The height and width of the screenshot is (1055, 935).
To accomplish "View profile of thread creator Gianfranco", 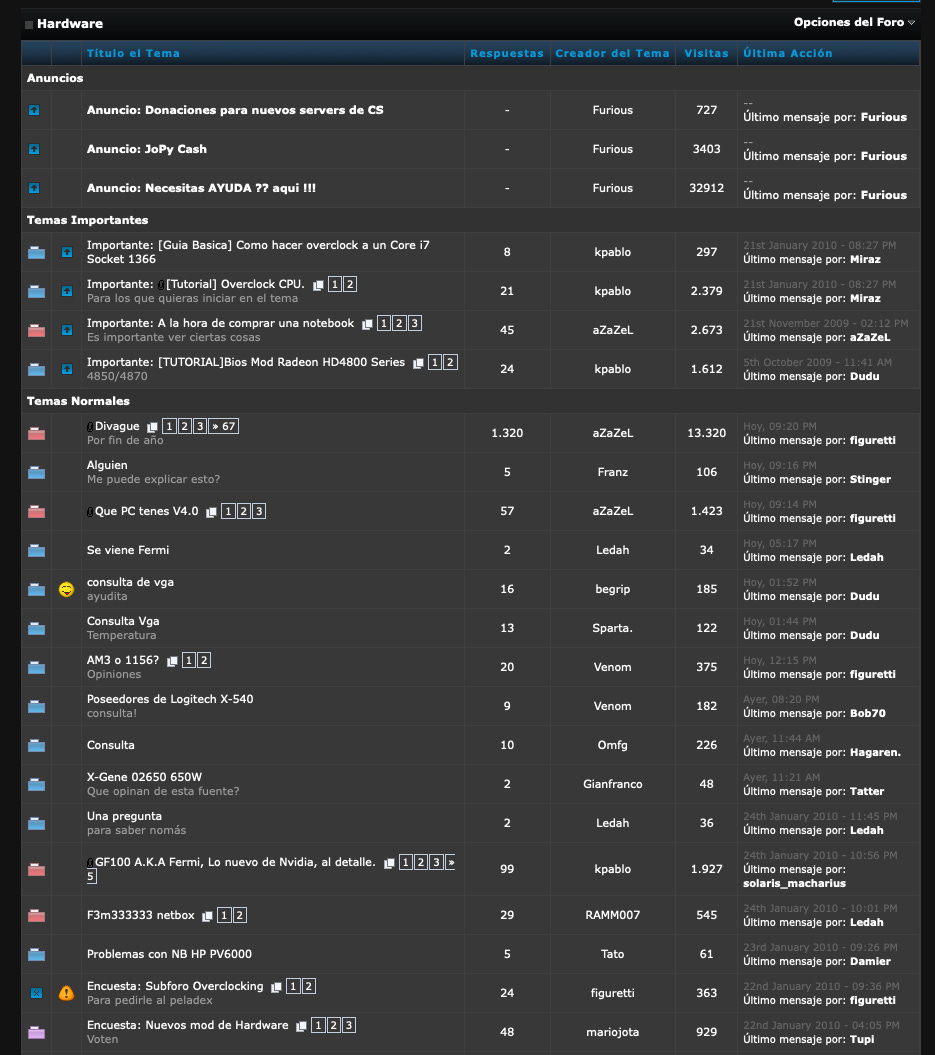I will point(612,785).
